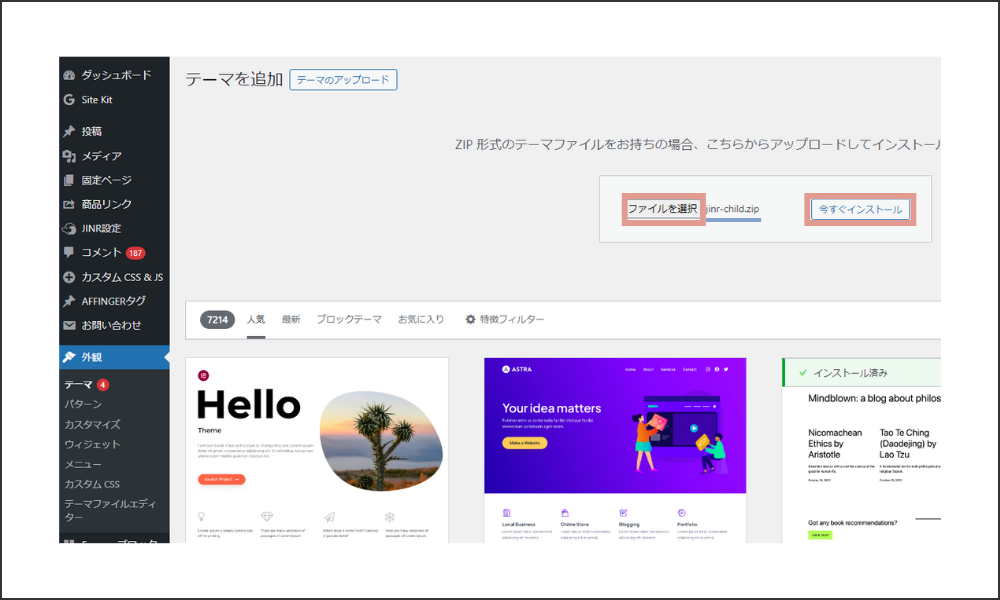The image size is (1000, 600).
Task: Open the 特徴フィルター options
Action: (x=505, y=319)
